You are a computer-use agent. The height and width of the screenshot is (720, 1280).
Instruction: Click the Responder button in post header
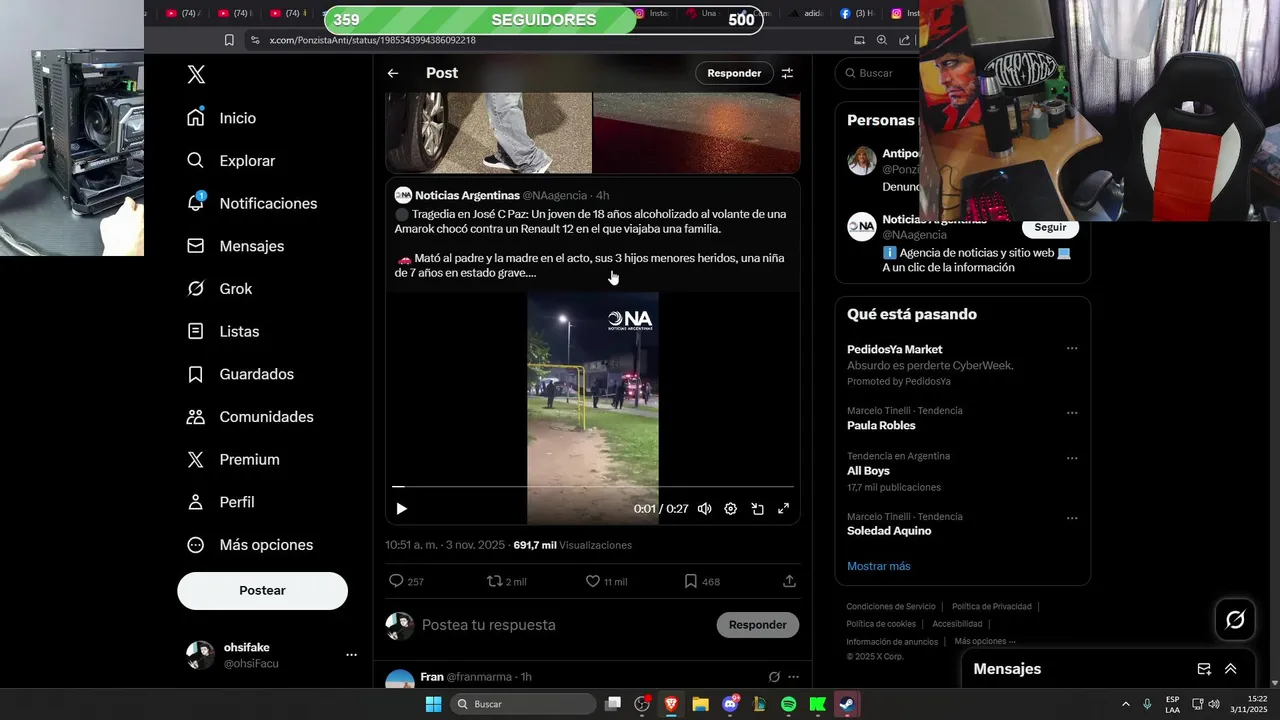coord(734,73)
